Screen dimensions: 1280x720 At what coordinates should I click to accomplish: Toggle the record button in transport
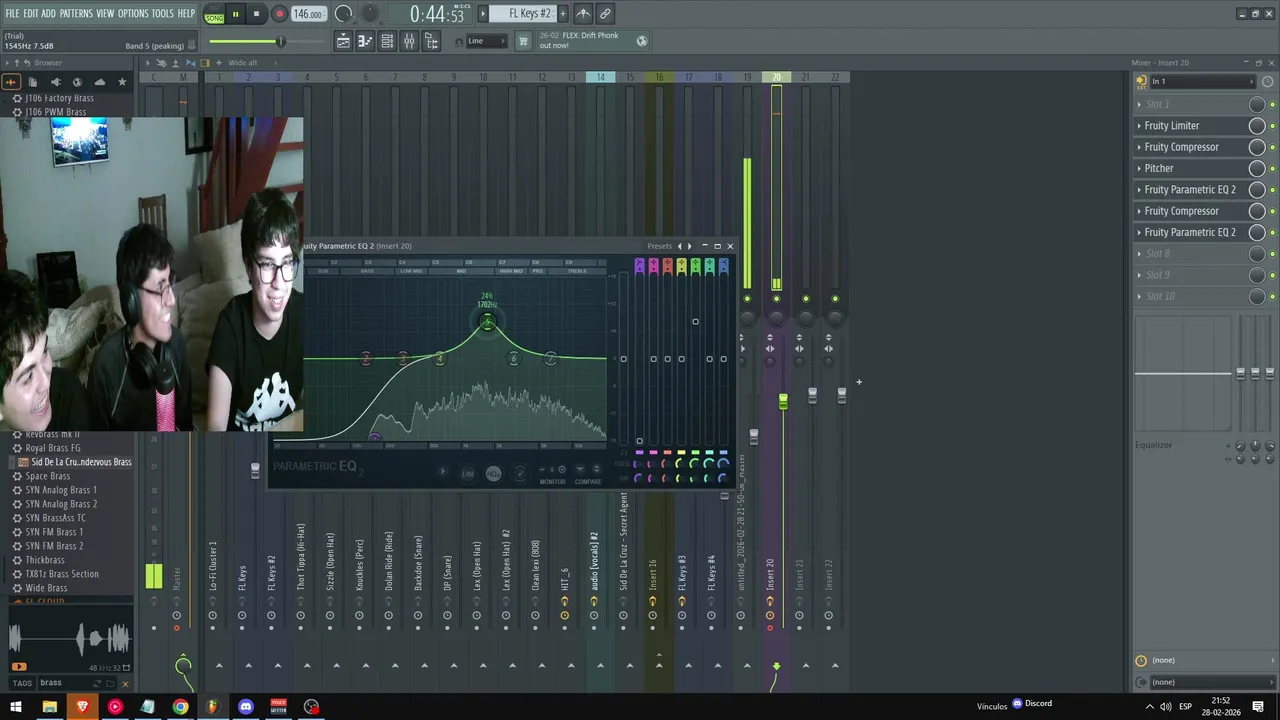click(279, 14)
